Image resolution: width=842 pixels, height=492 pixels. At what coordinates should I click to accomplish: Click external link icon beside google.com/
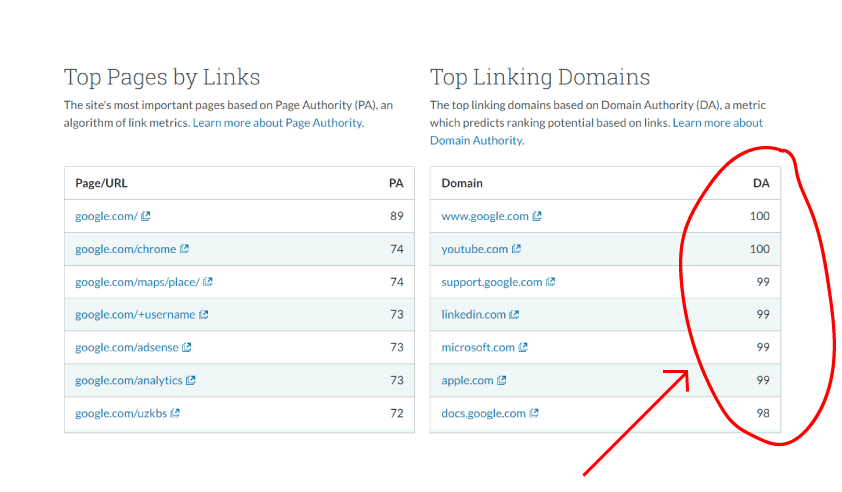point(146,216)
